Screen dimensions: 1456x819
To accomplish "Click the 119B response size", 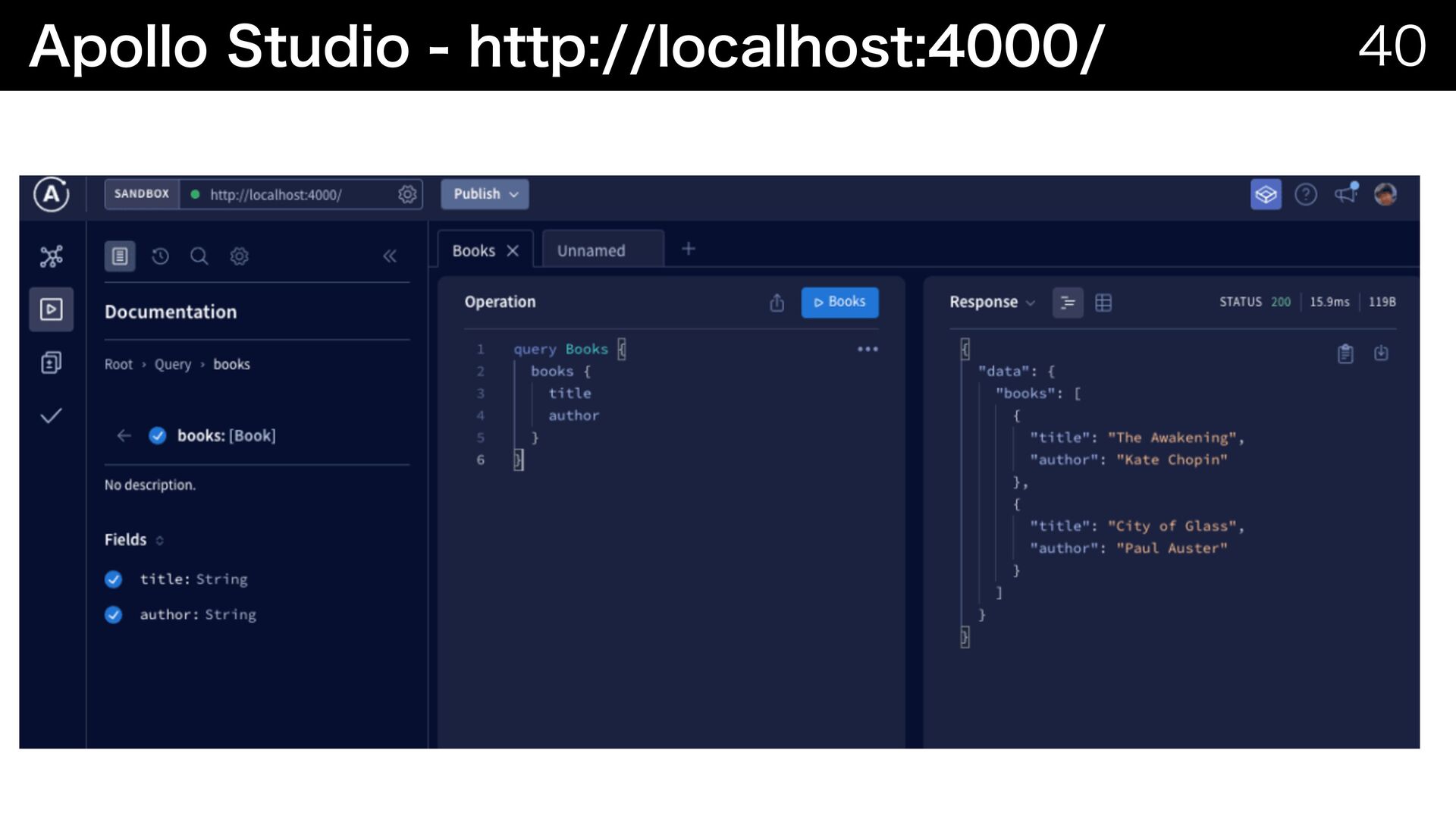I will click(x=1382, y=302).
